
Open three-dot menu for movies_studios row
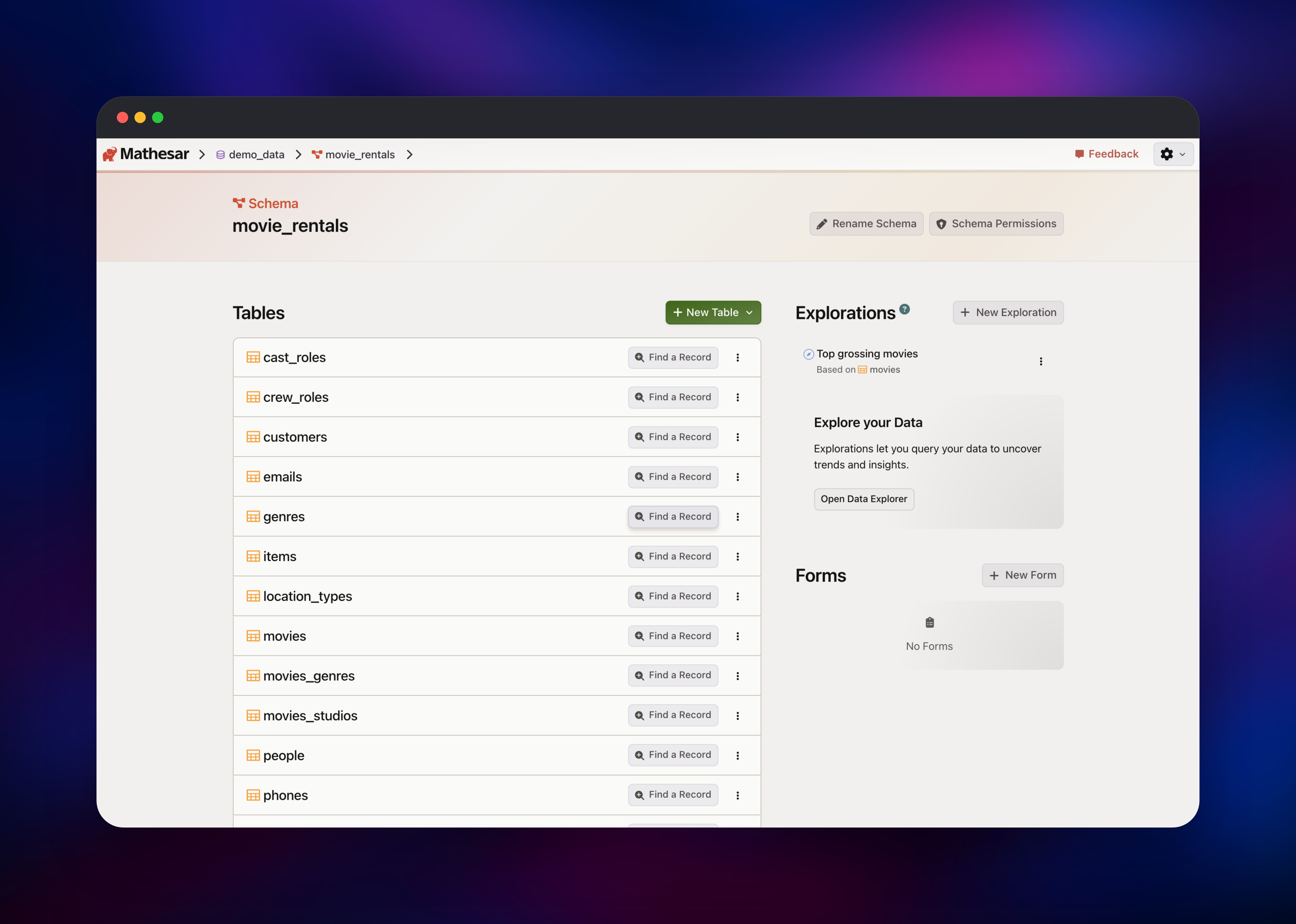(x=738, y=716)
